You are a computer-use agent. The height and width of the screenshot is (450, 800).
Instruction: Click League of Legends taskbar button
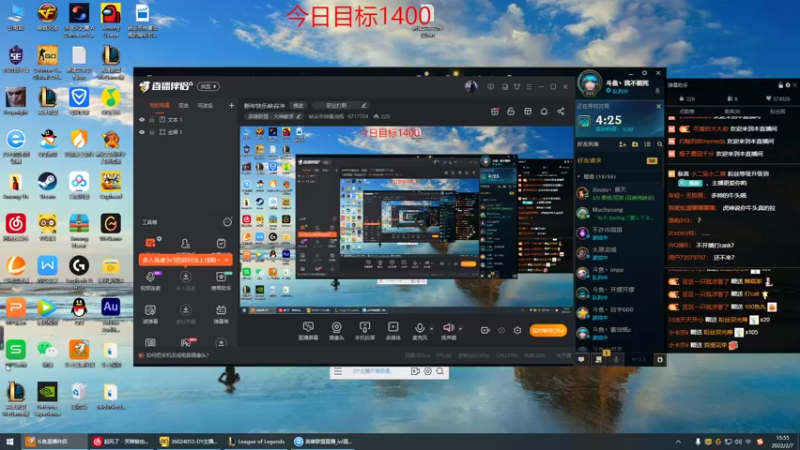tap(256, 441)
